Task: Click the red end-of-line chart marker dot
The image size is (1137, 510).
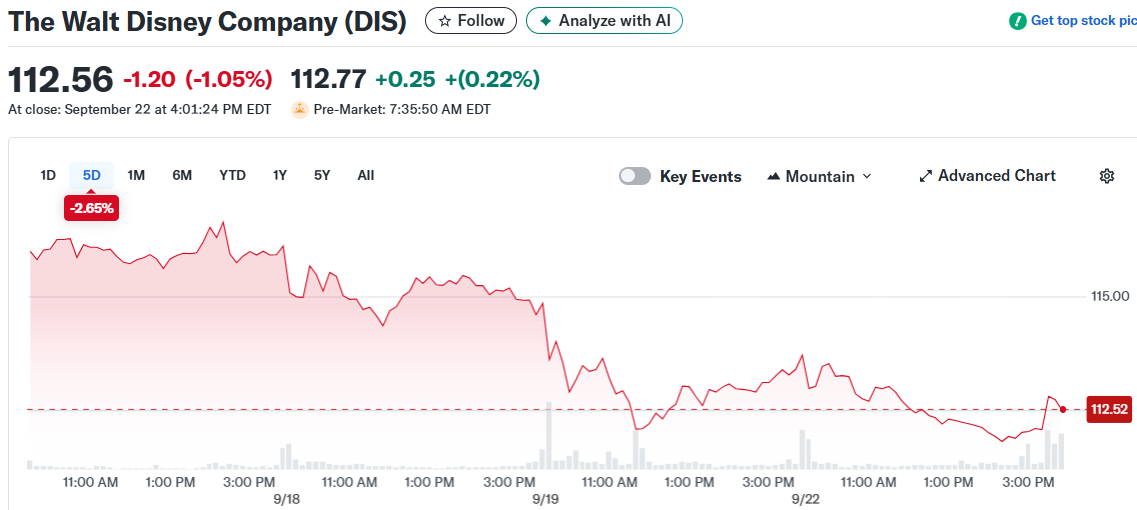Action: [1063, 410]
